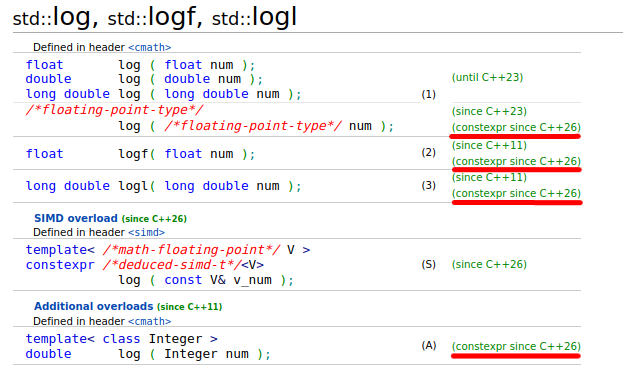The image size is (623, 368).
Task: Click the constexpr /*deduced-simd-t*/<V> line
Action: pyautogui.click(x=145, y=265)
